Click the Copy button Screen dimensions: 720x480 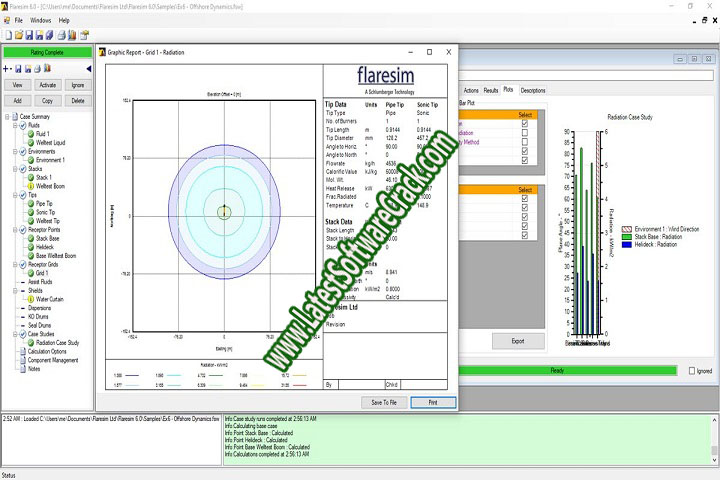tap(48, 101)
